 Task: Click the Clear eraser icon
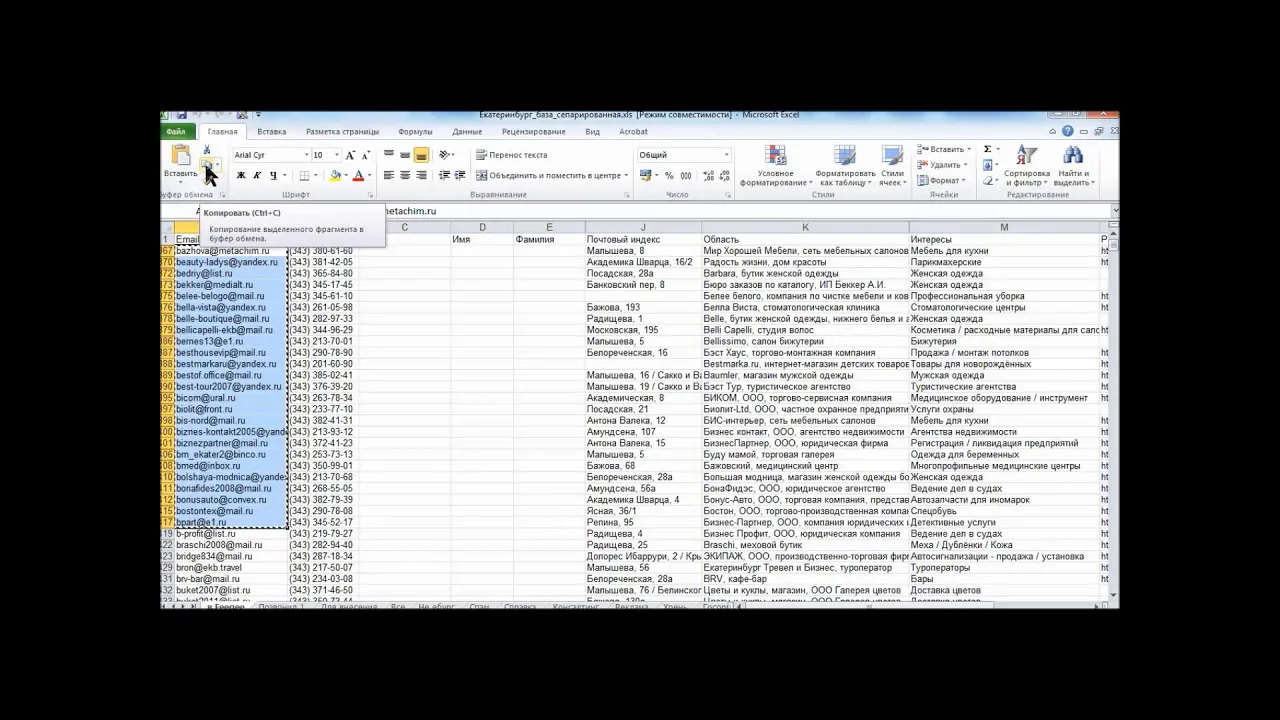(x=987, y=181)
